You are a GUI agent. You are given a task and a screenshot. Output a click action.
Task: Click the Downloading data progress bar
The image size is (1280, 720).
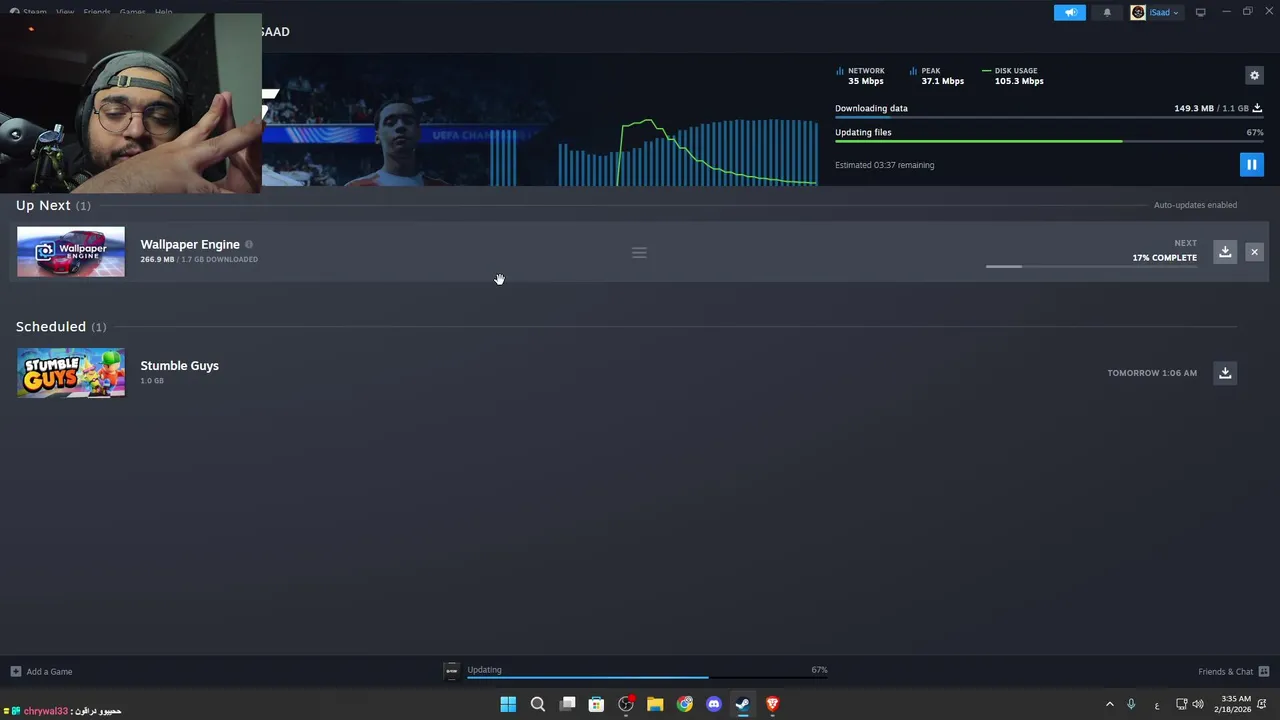pyautogui.click(x=1049, y=117)
